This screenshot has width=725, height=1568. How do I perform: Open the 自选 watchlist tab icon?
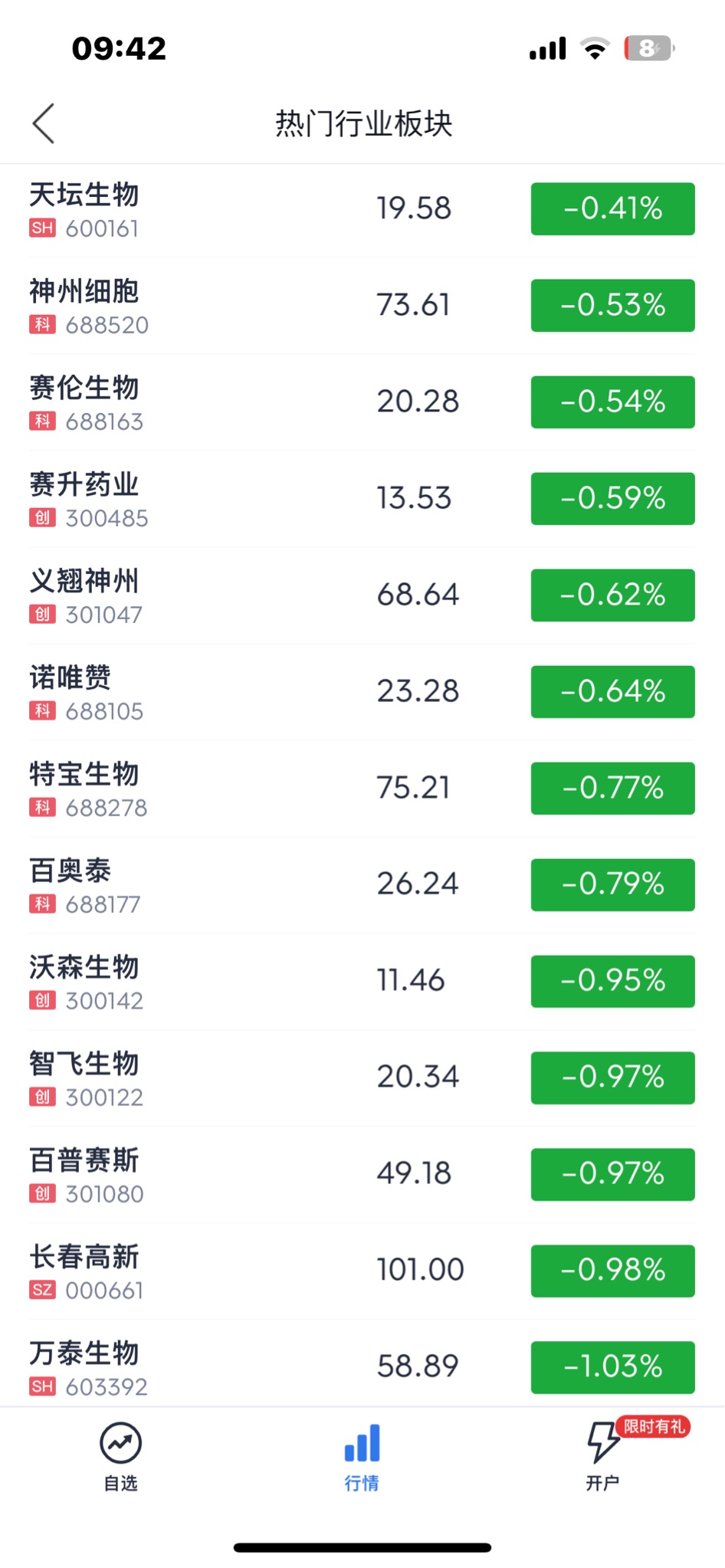coord(120,1443)
